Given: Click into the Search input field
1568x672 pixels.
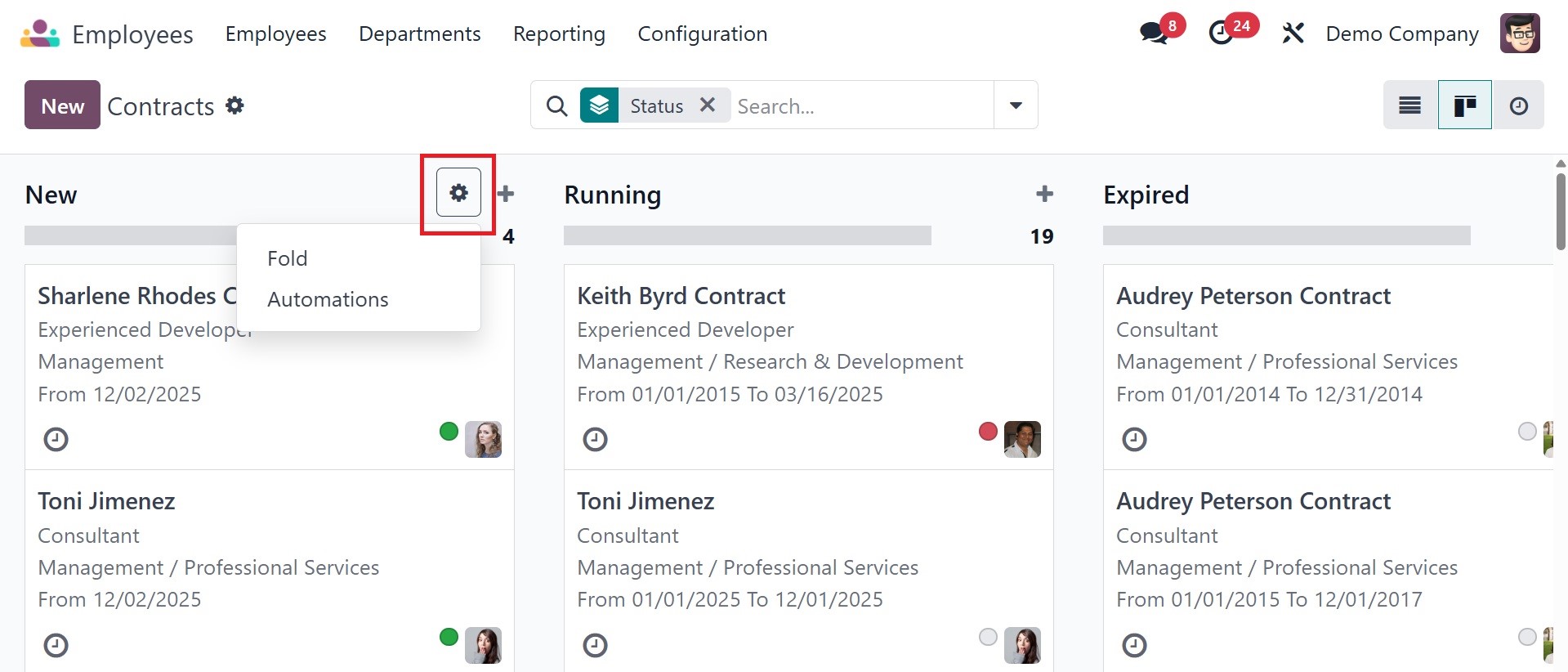Looking at the screenshot, I should [858, 105].
